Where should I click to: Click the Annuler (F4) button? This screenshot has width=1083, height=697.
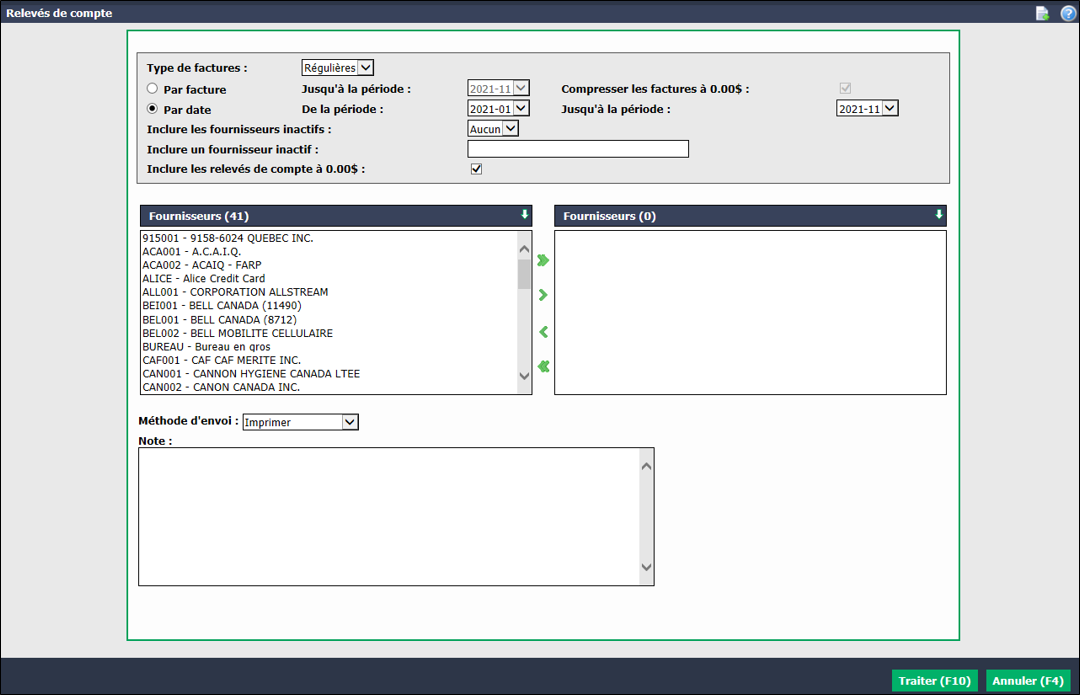click(x=1028, y=680)
